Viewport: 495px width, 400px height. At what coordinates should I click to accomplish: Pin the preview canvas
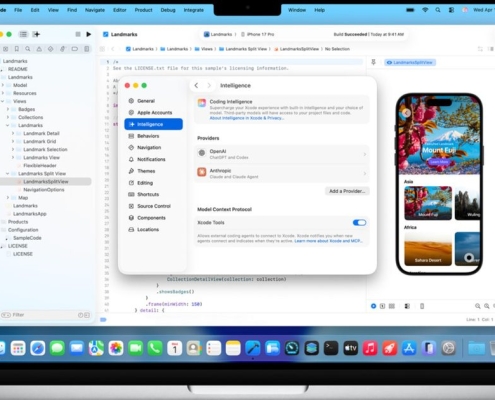[373, 62]
